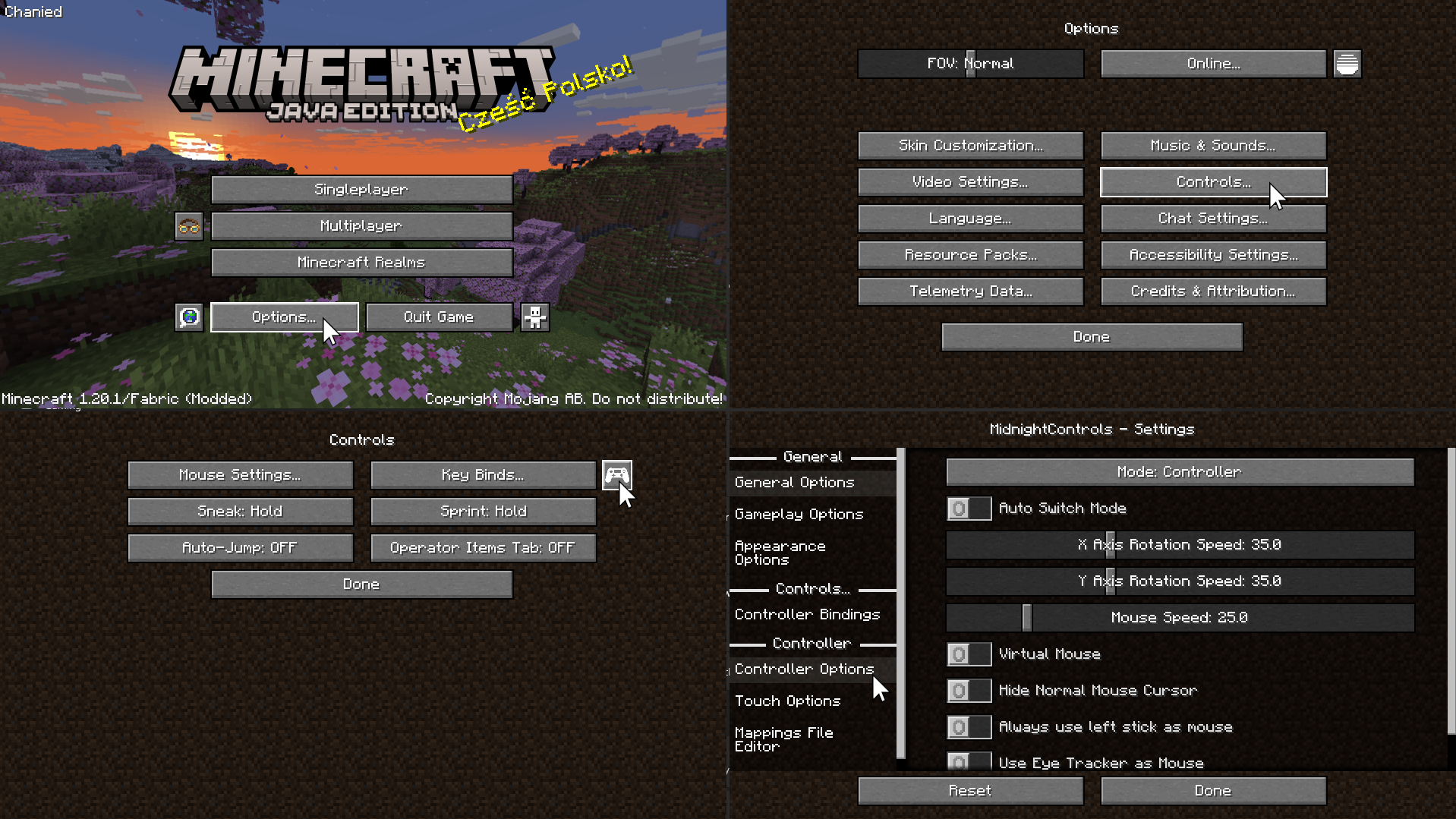Click Done in MidnightControls settings
Image resolution: width=1456 pixels, height=819 pixels.
tap(1214, 791)
